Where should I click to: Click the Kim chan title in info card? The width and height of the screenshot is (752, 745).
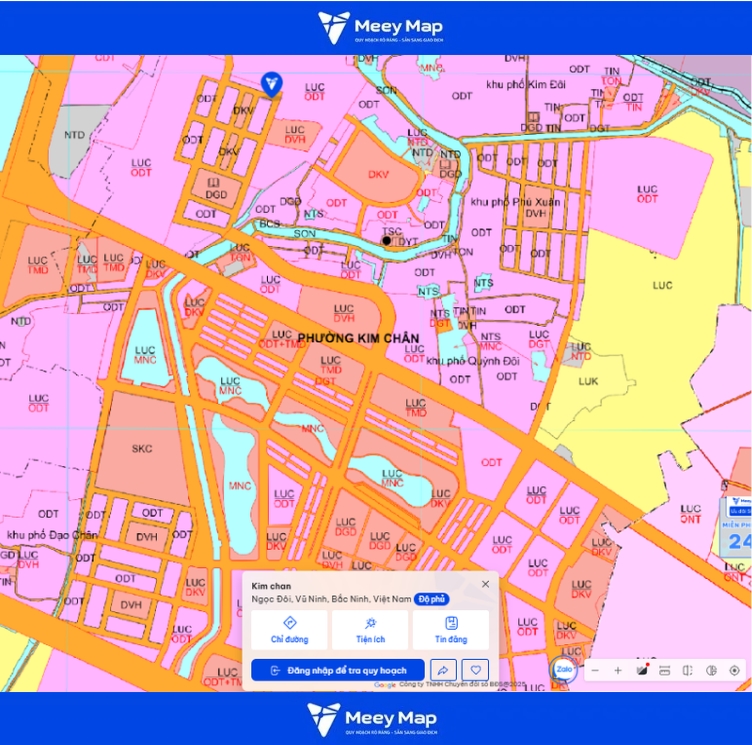point(271,586)
